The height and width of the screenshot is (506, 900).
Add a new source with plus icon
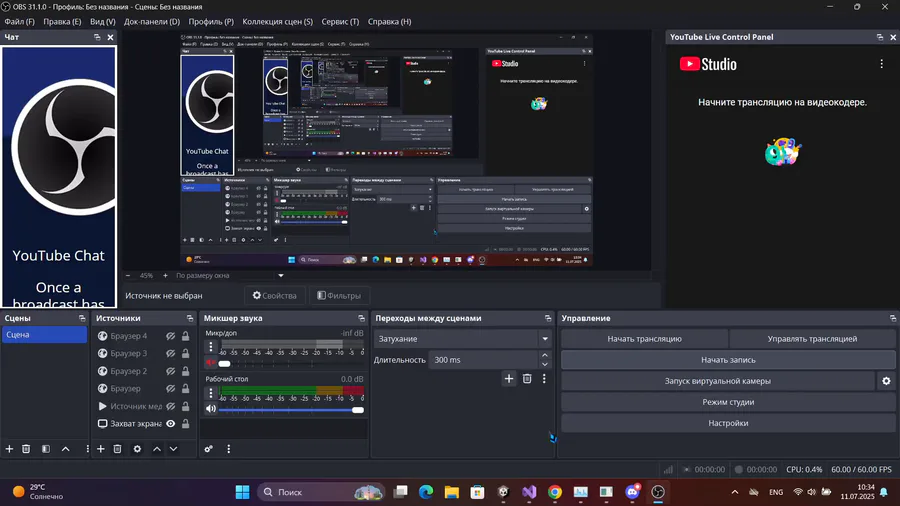click(x=100, y=449)
